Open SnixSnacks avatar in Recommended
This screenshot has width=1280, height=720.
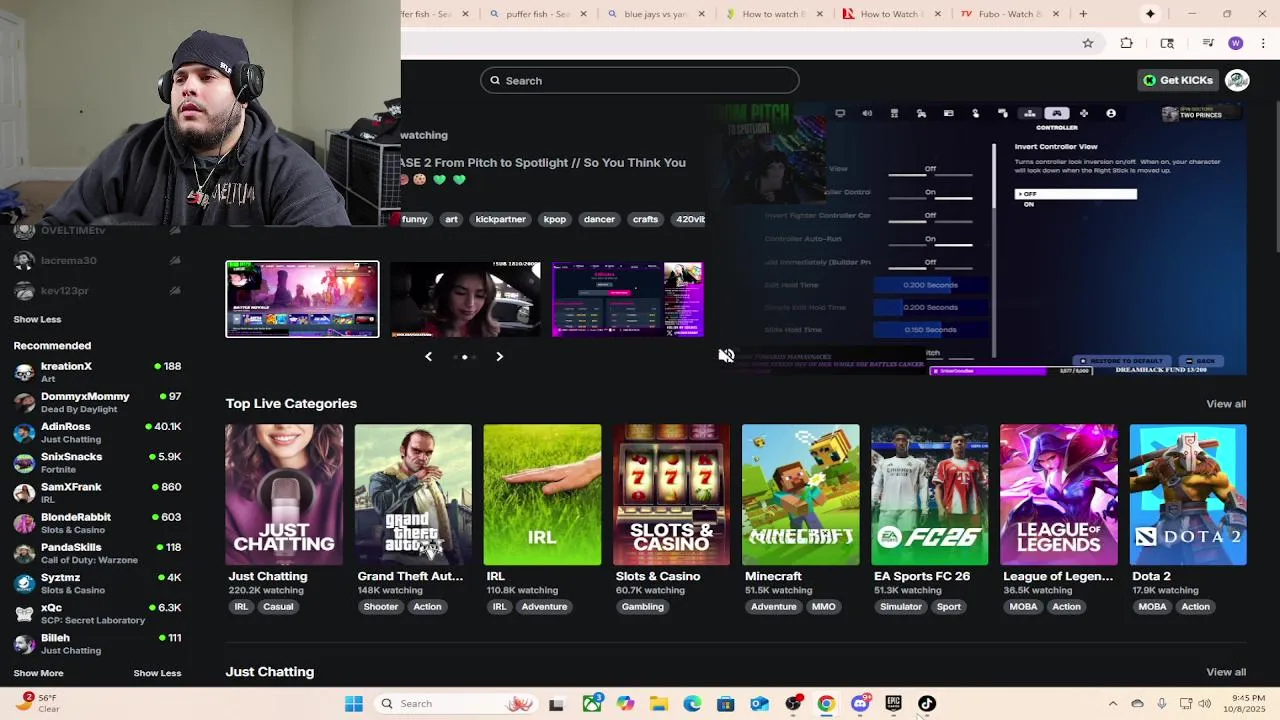click(x=24, y=463)
